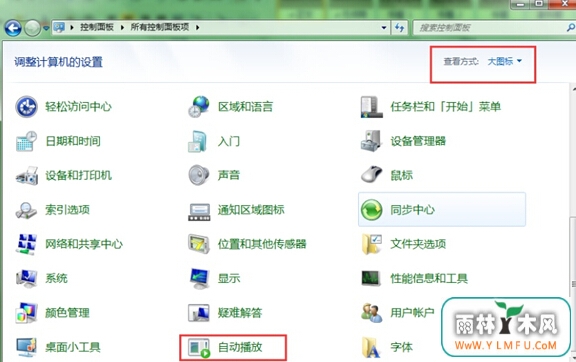Open the 用户帐户 people icon
This screenshot has height=362, width=576.
[371, 313]
